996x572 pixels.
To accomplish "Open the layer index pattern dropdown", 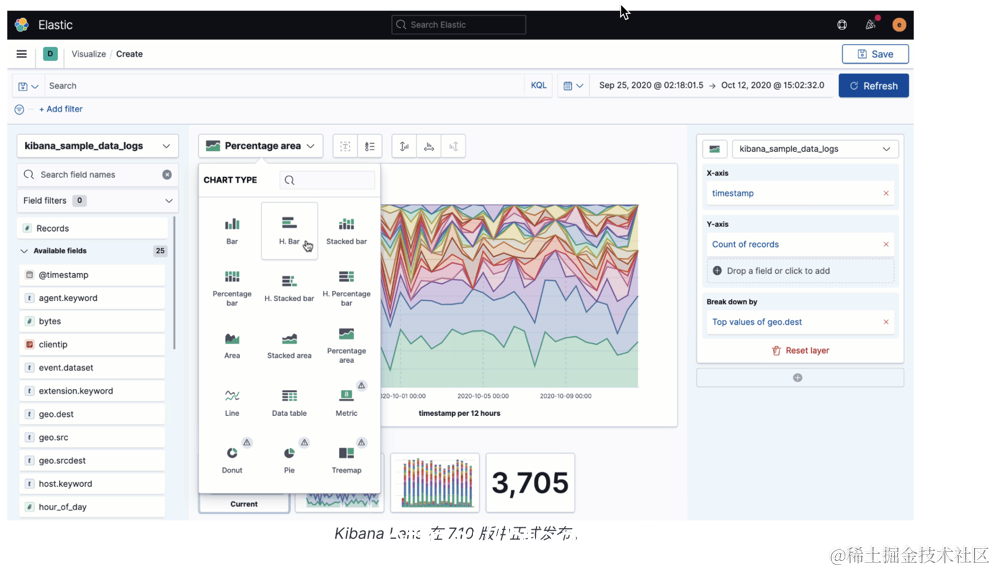I will point(815,149).
